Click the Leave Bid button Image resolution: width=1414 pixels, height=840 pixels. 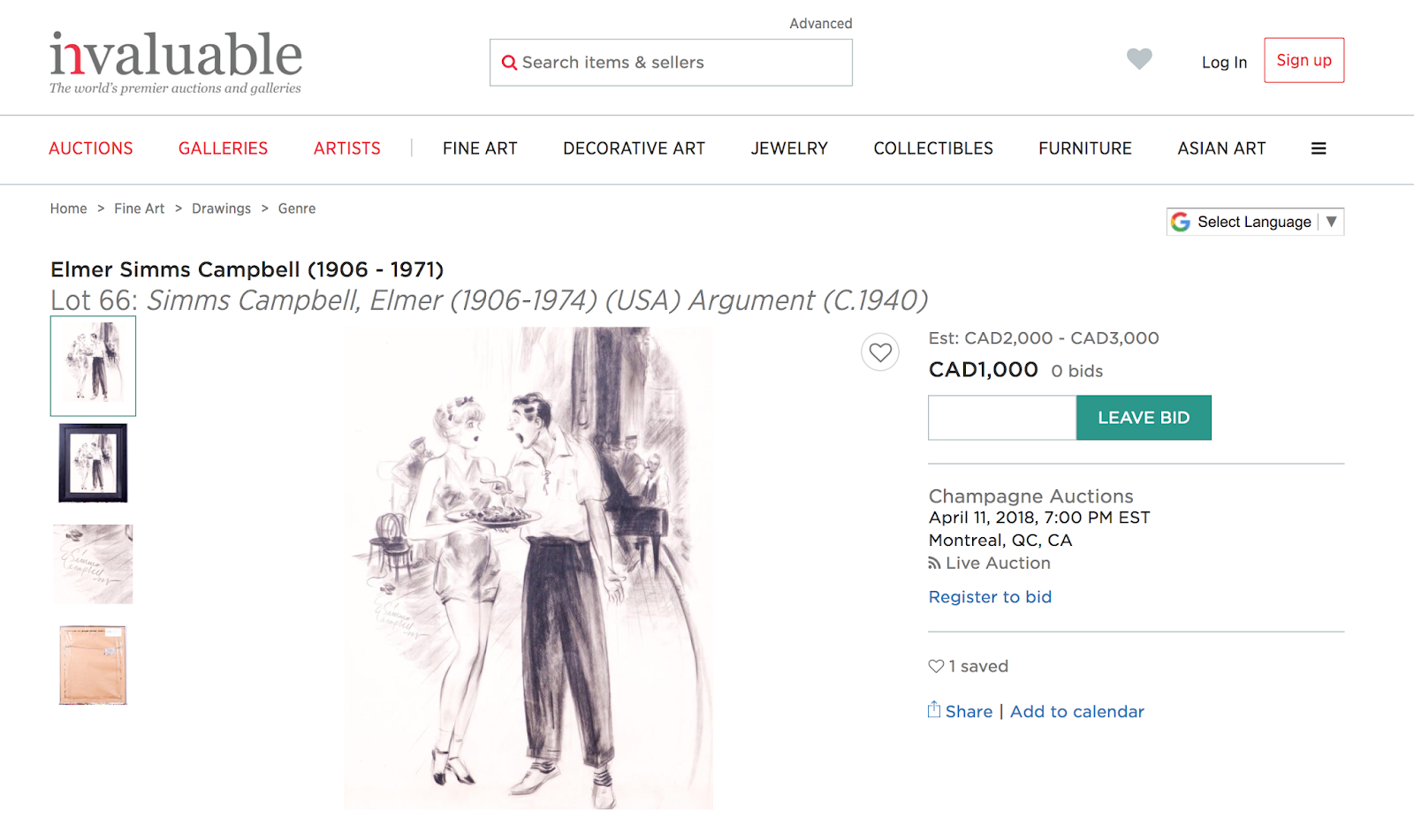point(1144,418)
